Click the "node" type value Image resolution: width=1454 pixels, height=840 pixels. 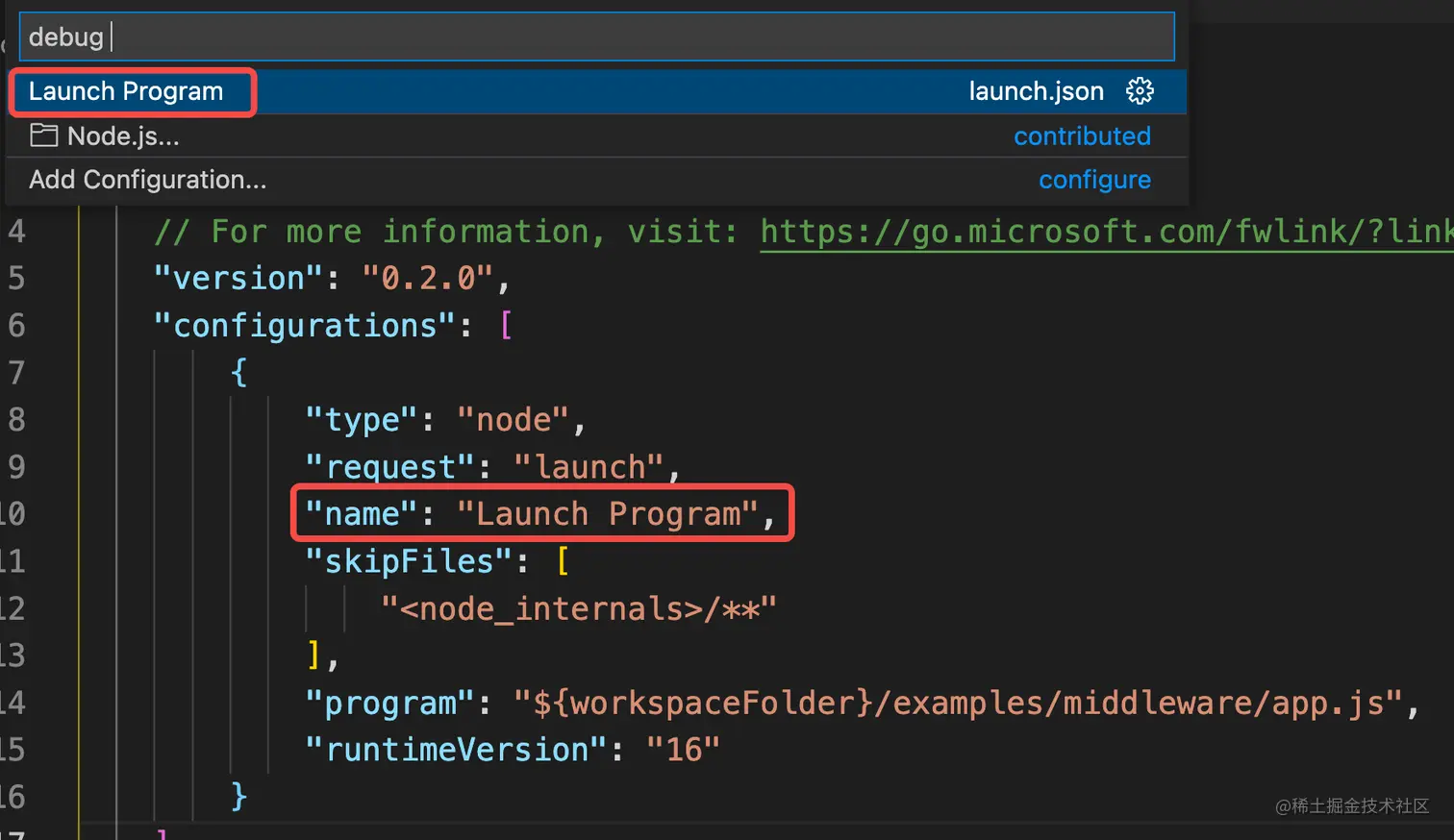514,420
